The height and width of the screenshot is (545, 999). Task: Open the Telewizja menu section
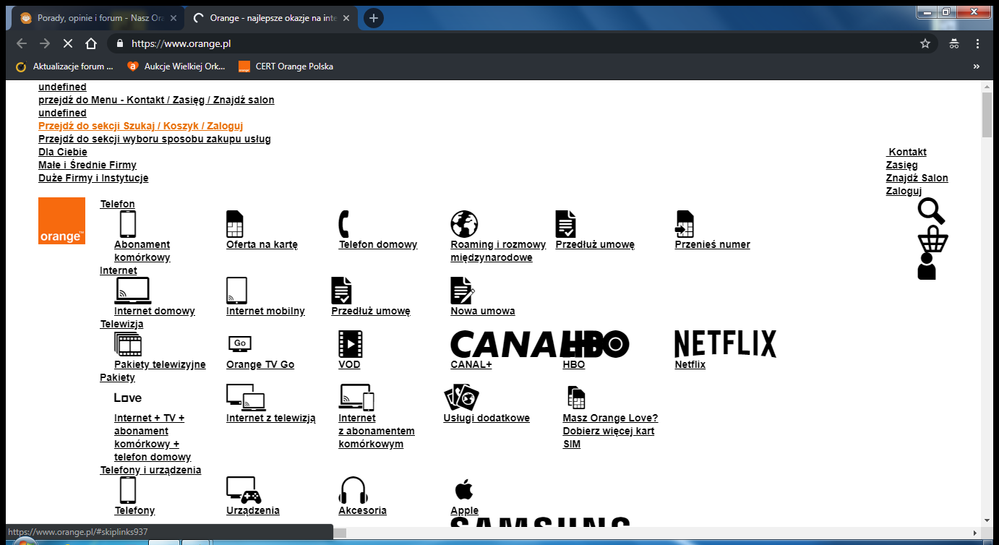121,324
